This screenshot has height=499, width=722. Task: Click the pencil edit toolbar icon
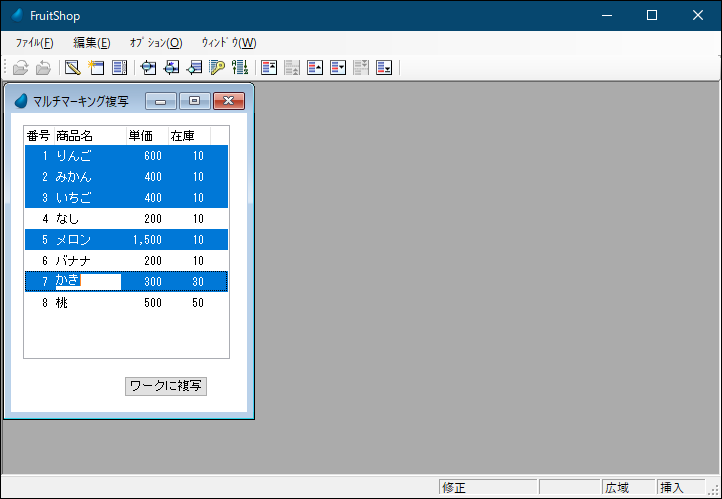pos(72,68)
